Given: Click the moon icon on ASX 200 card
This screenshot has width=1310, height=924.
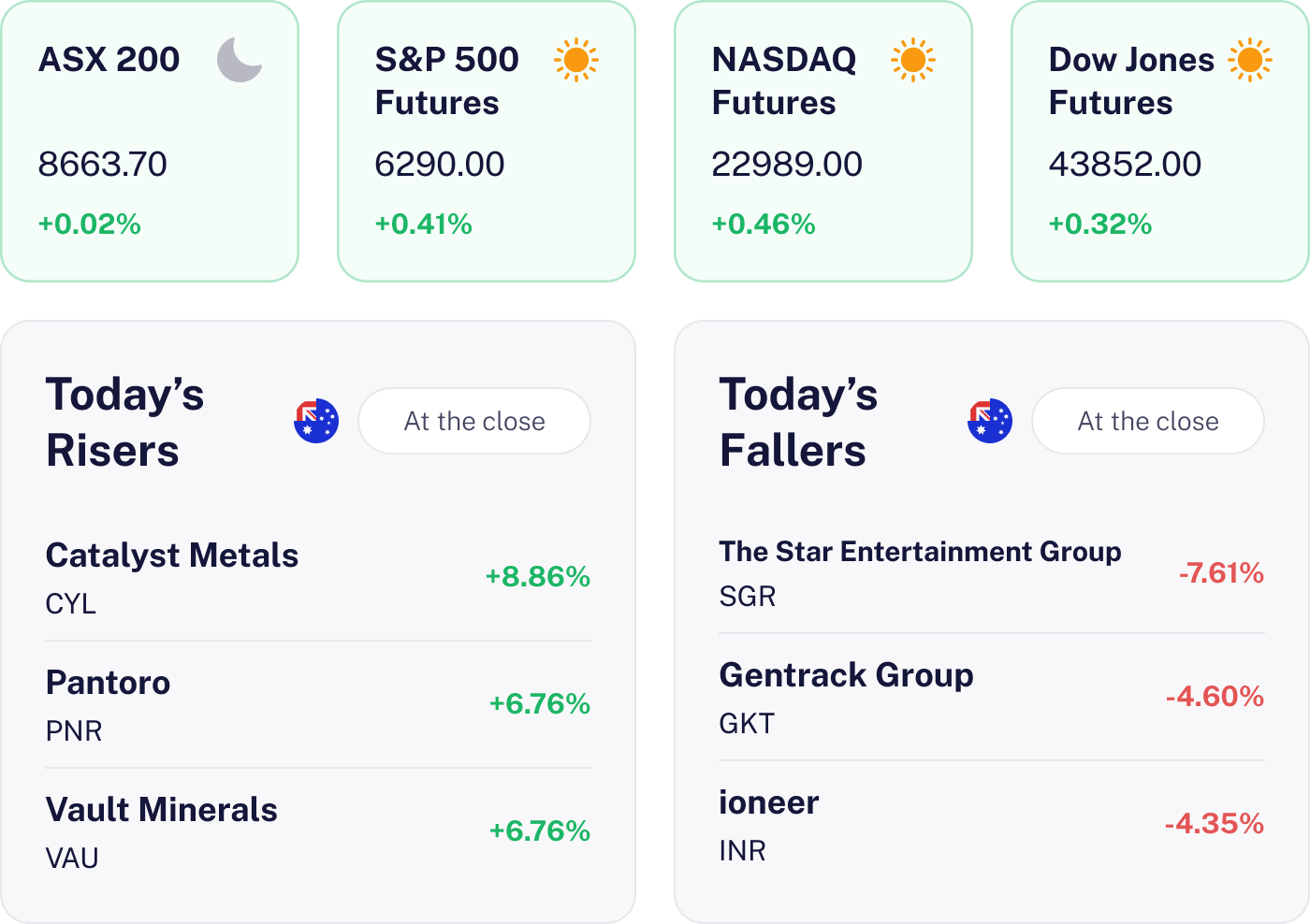Looking at the screenshot, I should (x=240, y=60).
